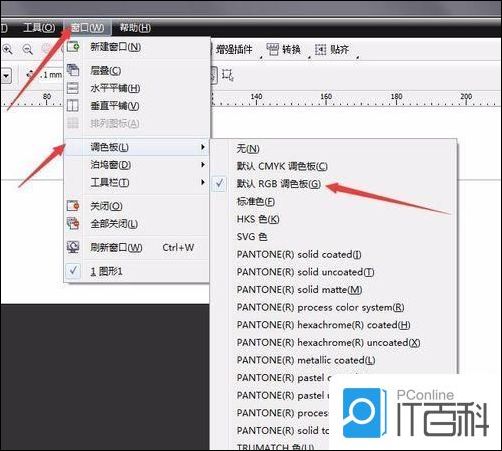Screen dimensions: 502x451
Task: Click greyed 排列图标(A) entry
Action: tap(137, 123)
